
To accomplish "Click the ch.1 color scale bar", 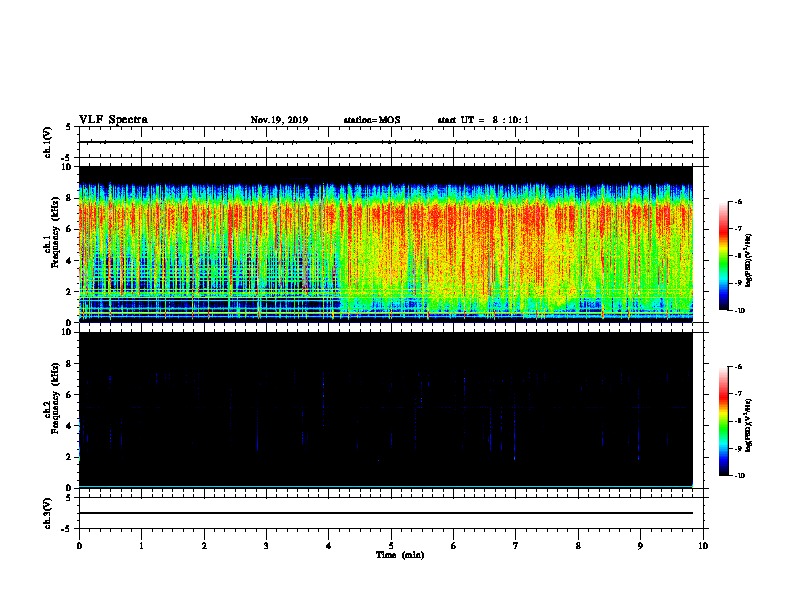I will [724, 256].
